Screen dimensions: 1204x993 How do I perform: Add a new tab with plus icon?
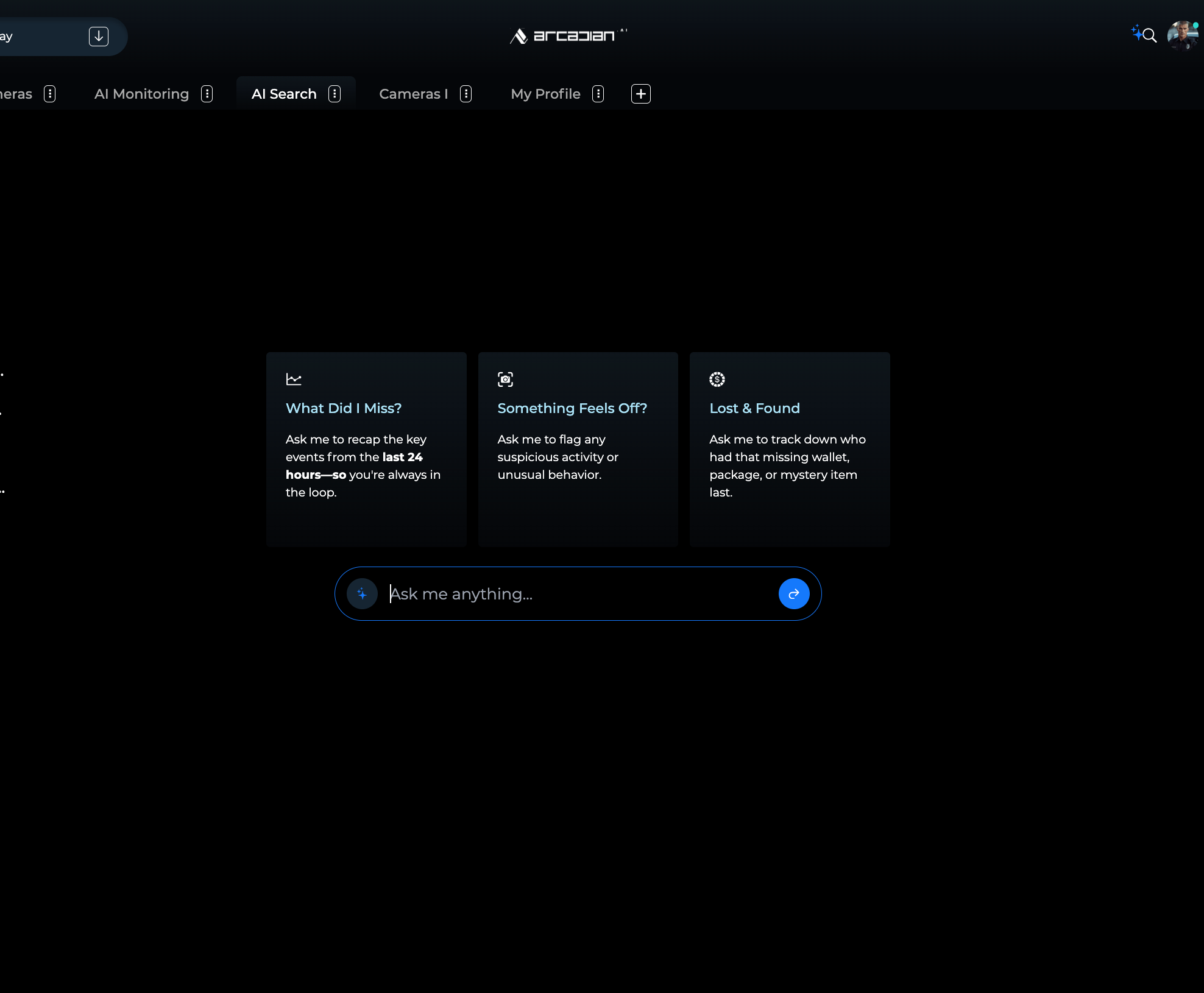pyautogui.click(x=640, y=94)
